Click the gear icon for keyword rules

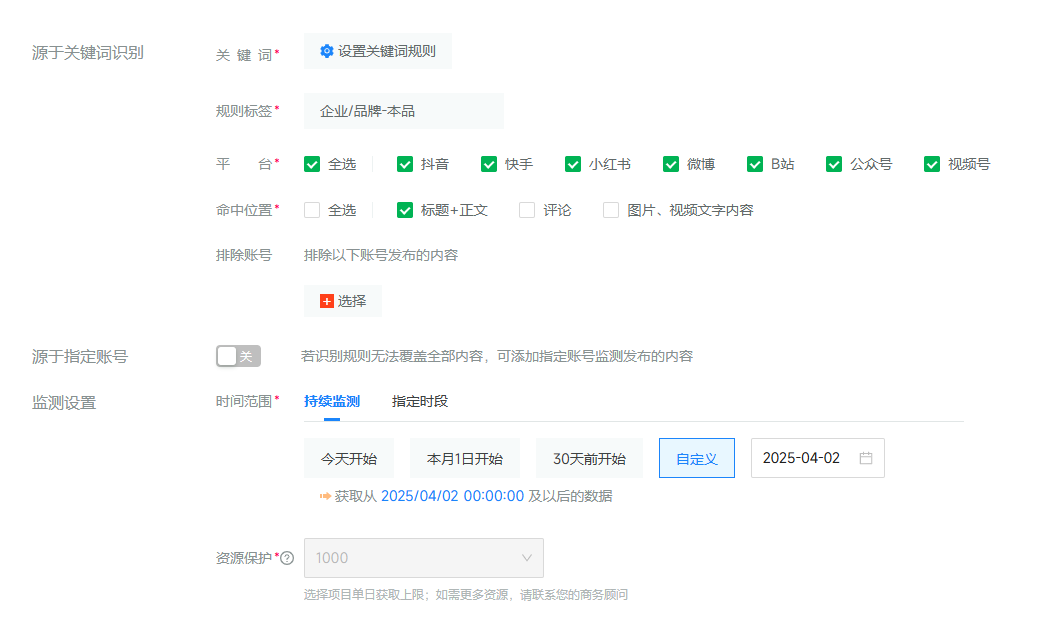click(327, 51)
